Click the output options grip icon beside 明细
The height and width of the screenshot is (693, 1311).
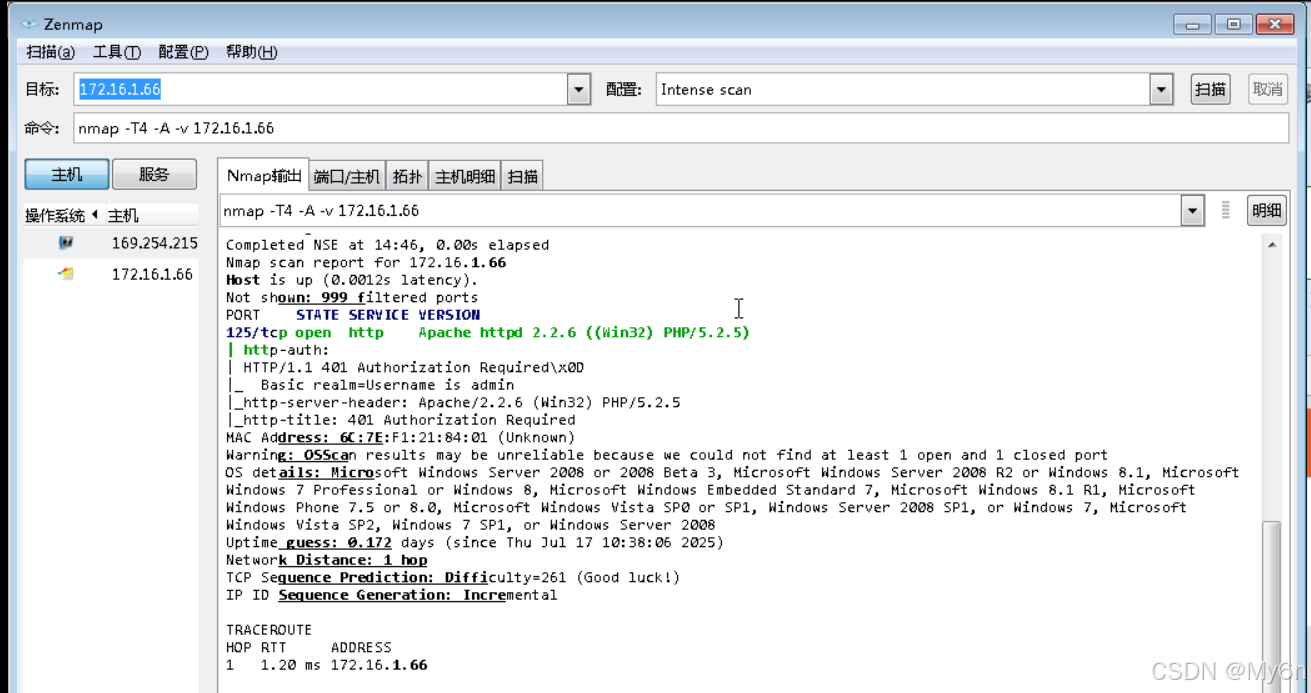[x=1226, y=210]
